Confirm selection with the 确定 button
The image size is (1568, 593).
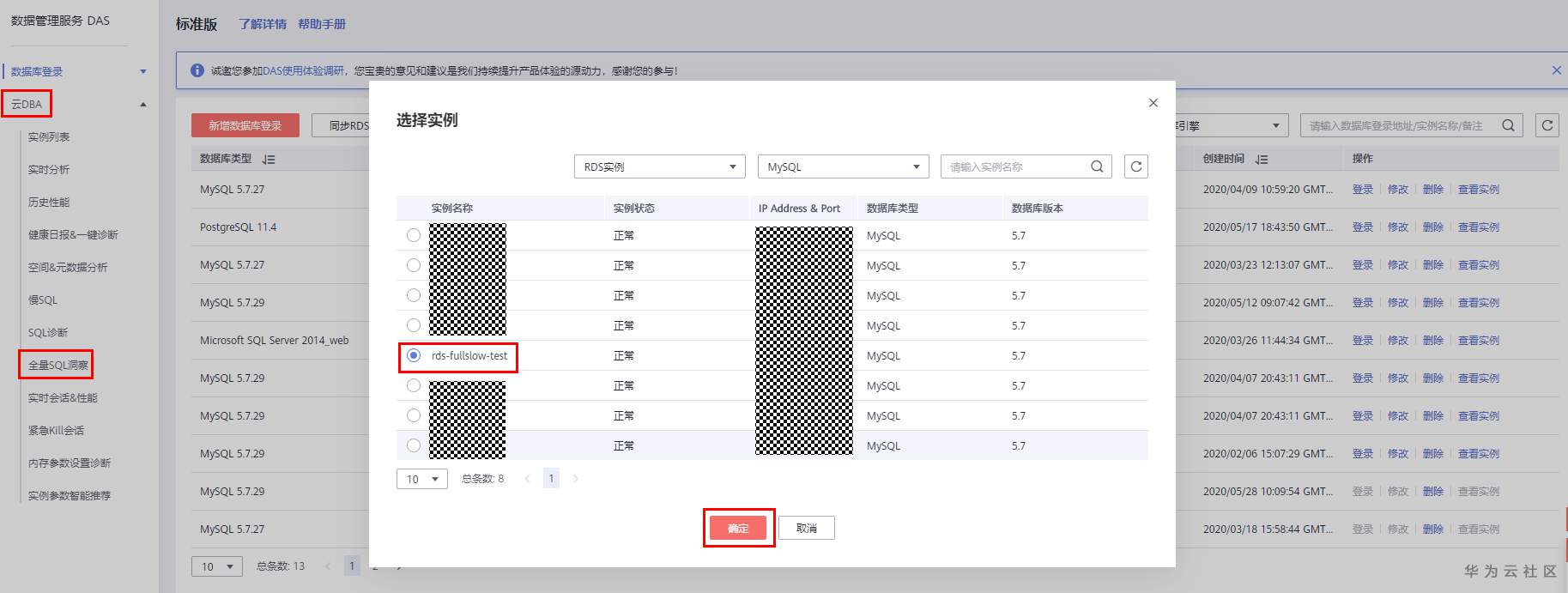(x=738, y=528)
